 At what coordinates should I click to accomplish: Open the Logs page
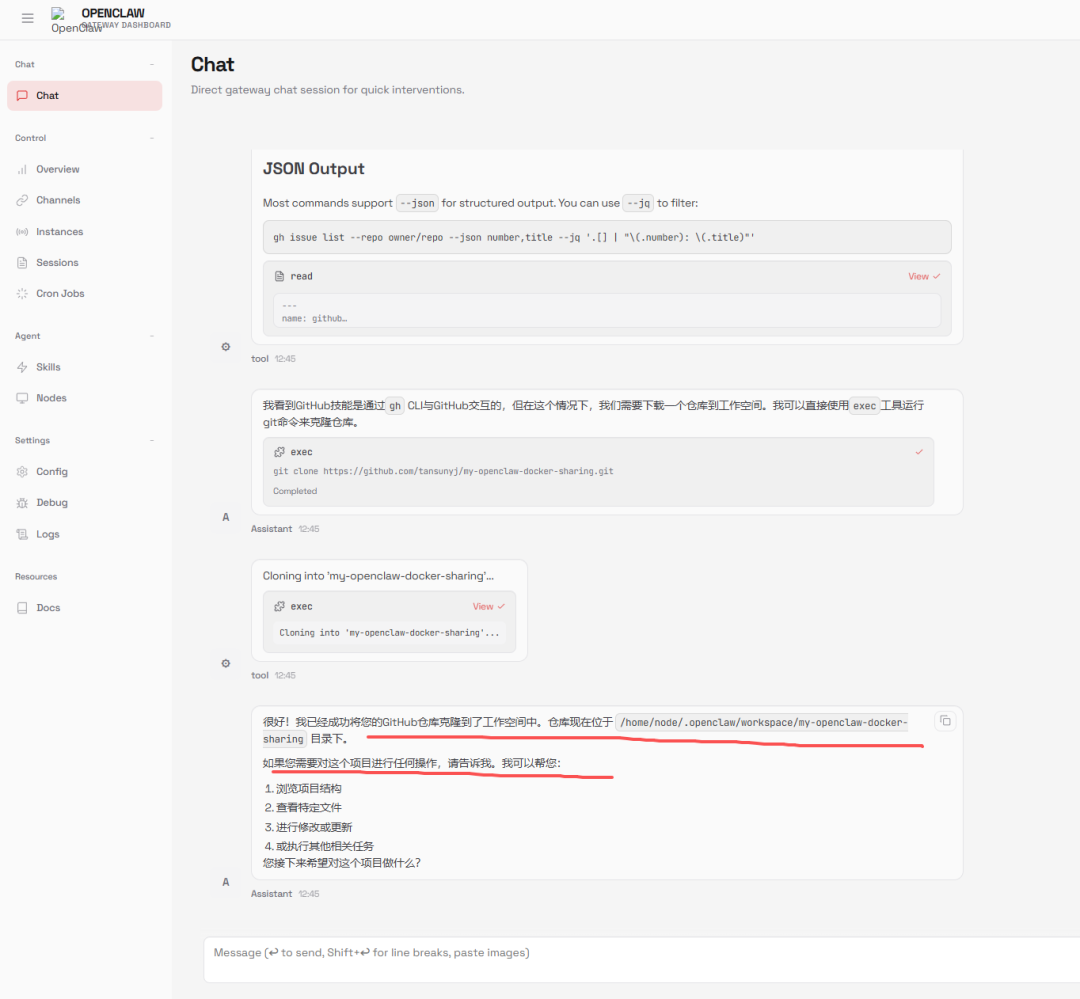pyautogui.click(x=47, y=534)
